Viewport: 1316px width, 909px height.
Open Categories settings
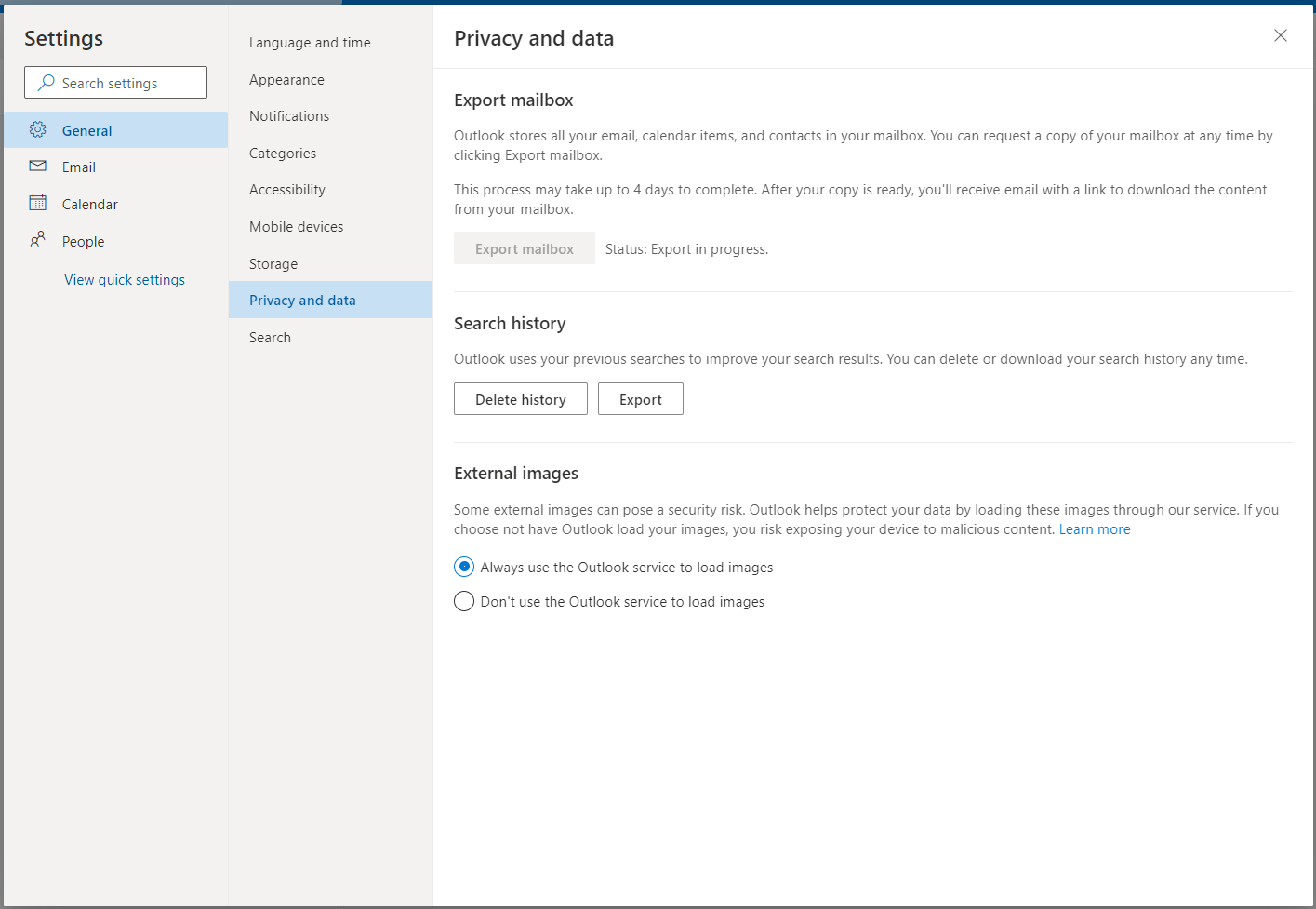283,154
